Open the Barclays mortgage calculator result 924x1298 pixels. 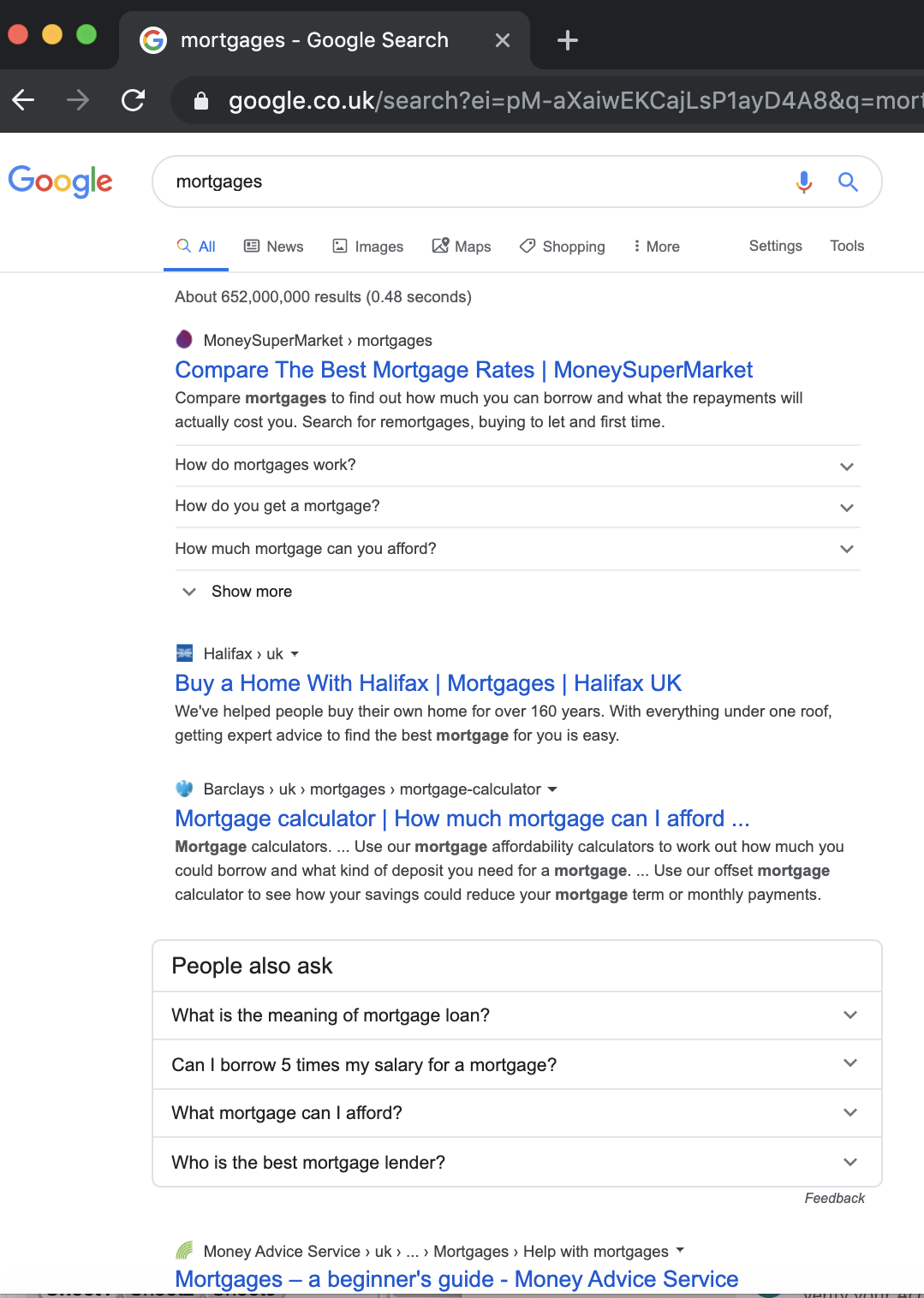pyautogui.click(x=462, y=819)
